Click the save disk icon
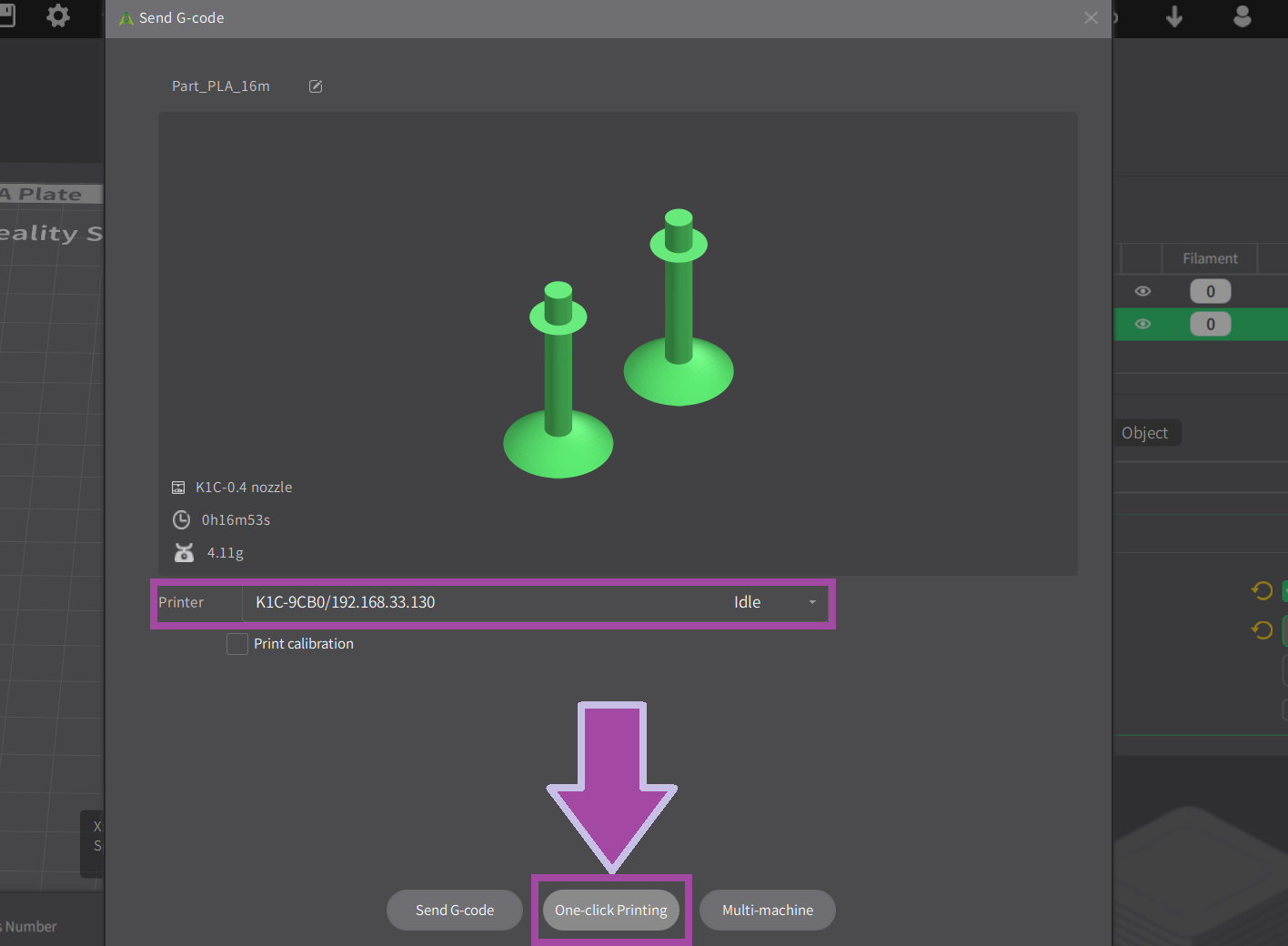The width and height of the screenshot is (1288, 946). (6, 15)
